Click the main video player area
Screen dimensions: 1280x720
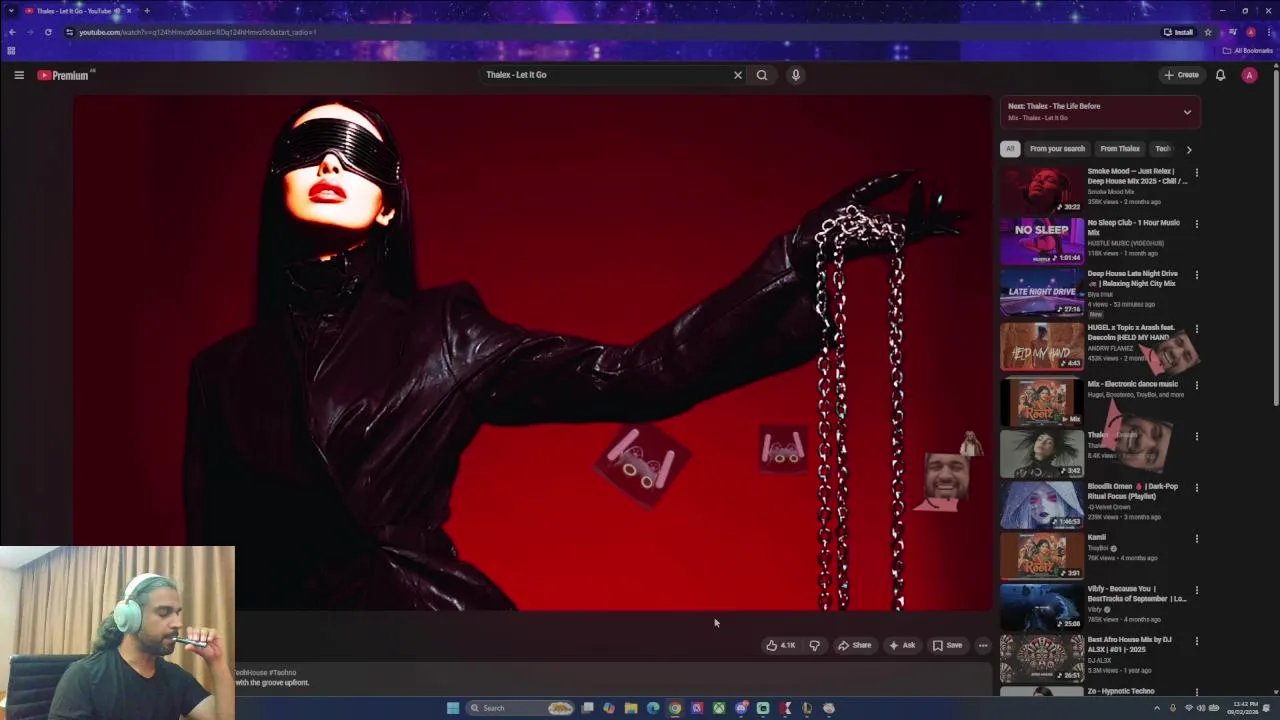point(532,352)
